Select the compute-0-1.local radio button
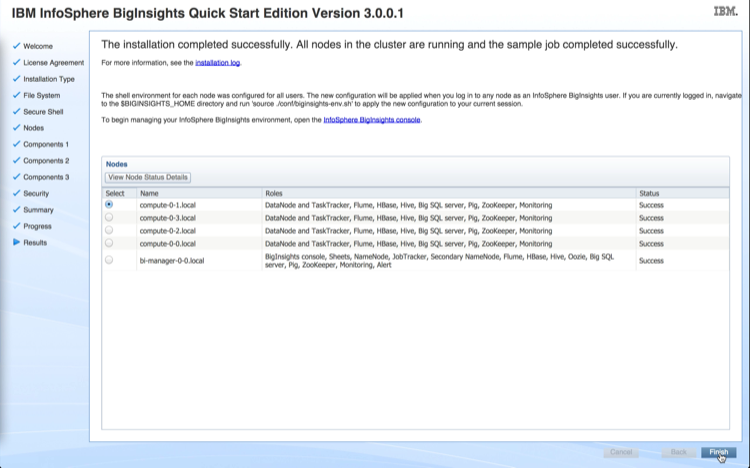This screenshot has height=468, width=750. [x=109, y=204]
